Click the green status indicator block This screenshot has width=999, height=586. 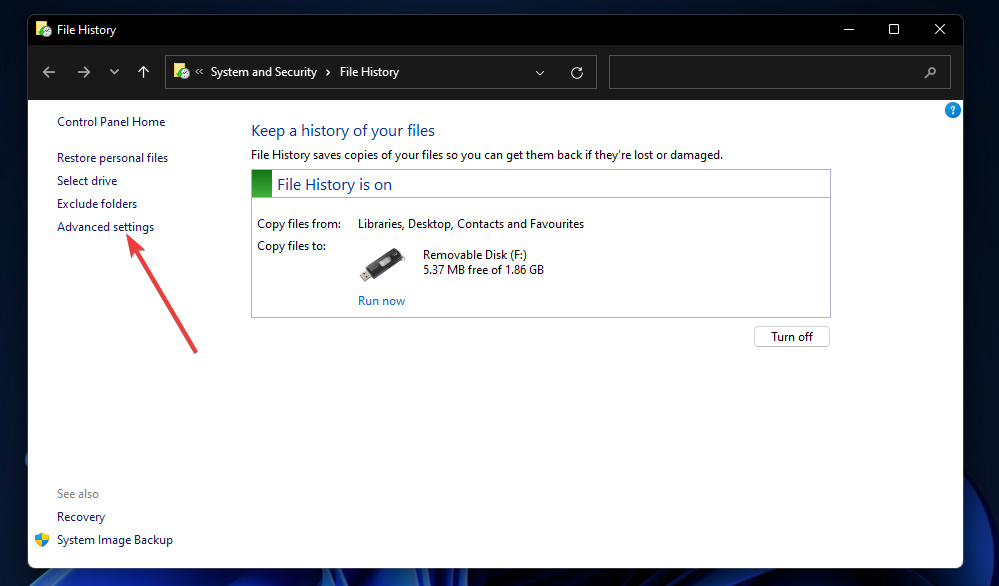click(262, 183)
